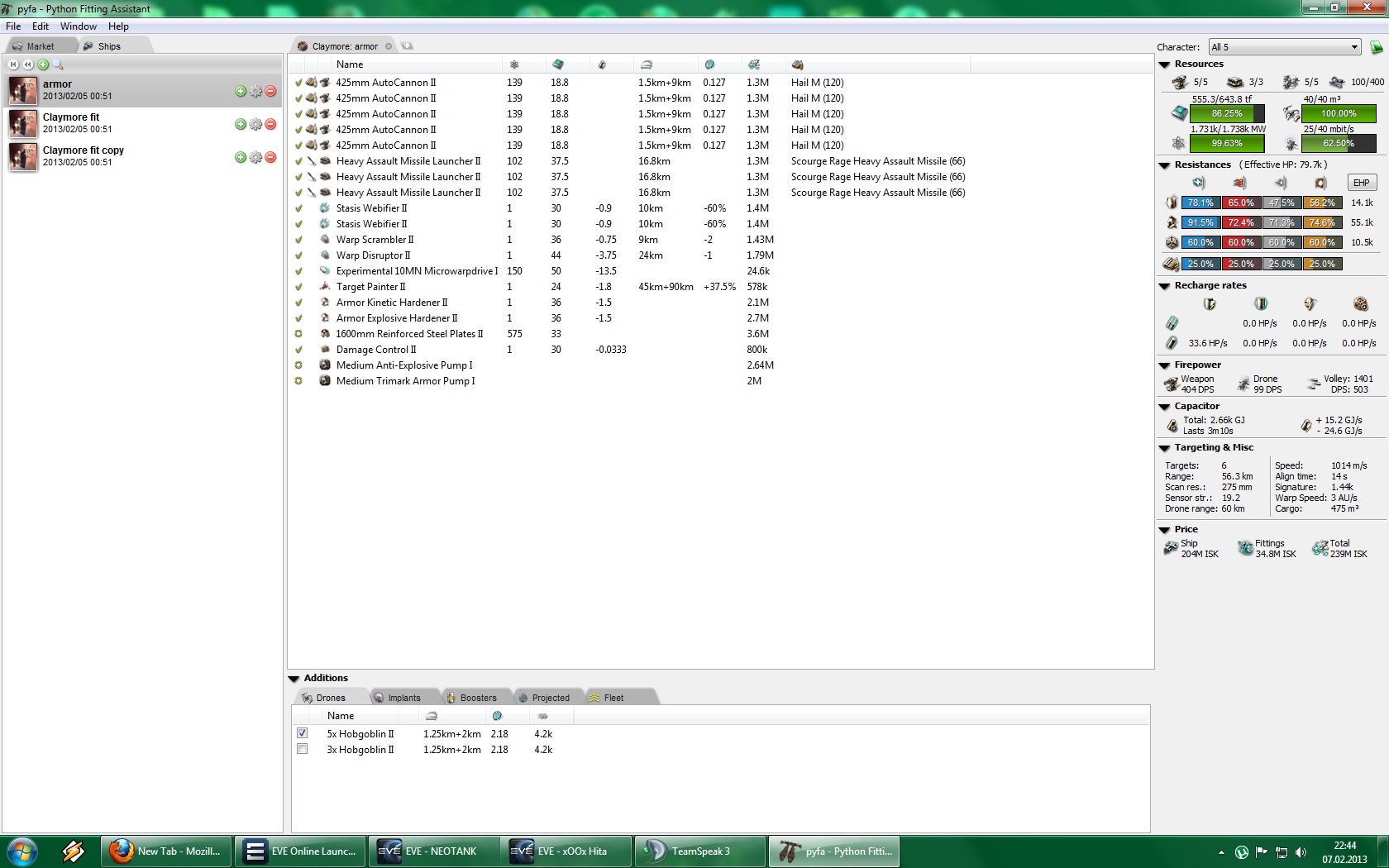
Task: Switch to the Projected tab
Action: point(551,698)
